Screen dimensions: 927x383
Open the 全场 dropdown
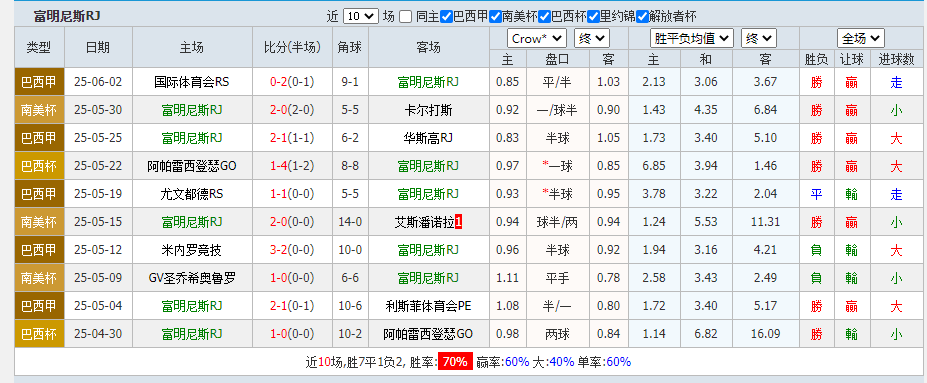point(860,39)
